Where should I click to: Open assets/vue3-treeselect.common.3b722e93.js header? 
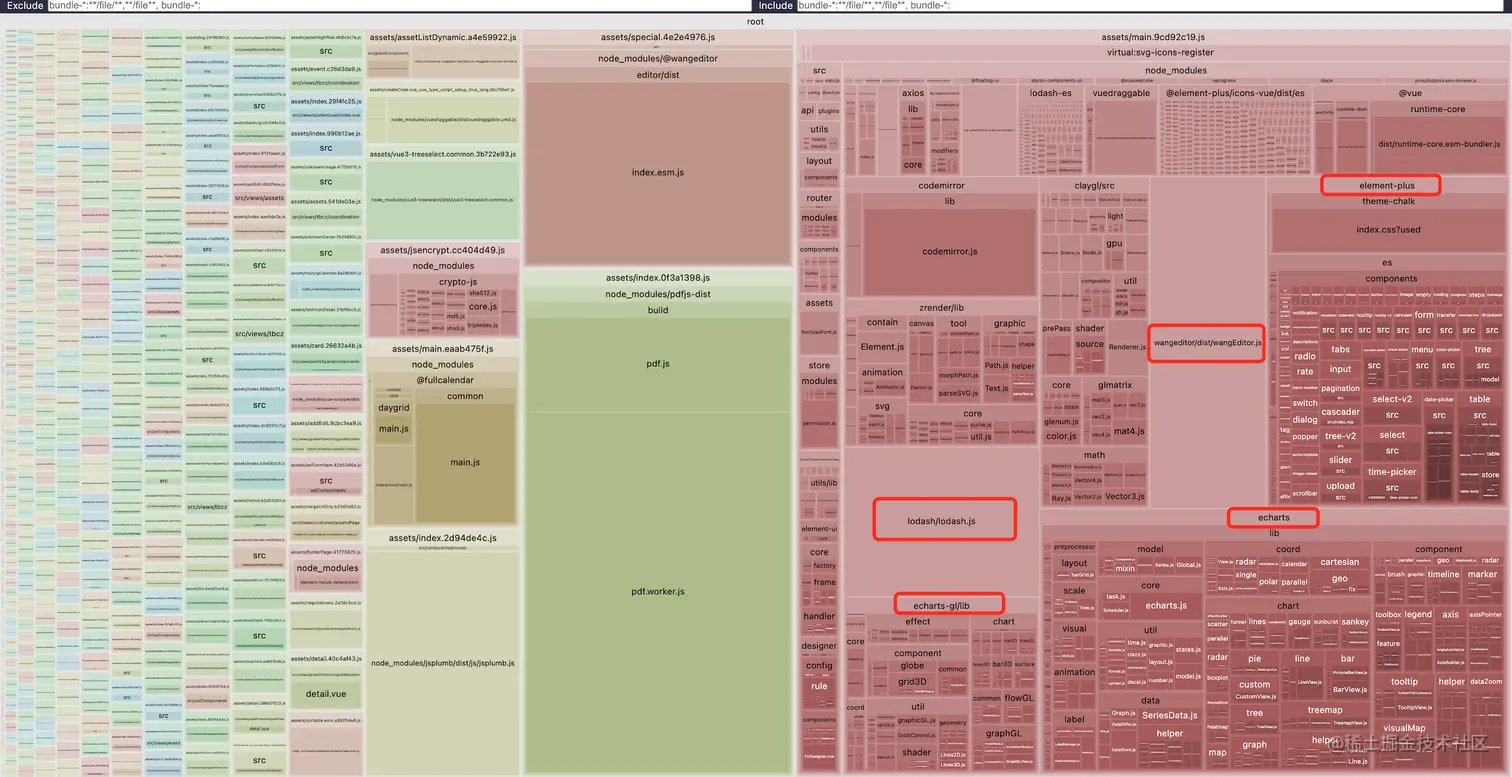[442, 154]
